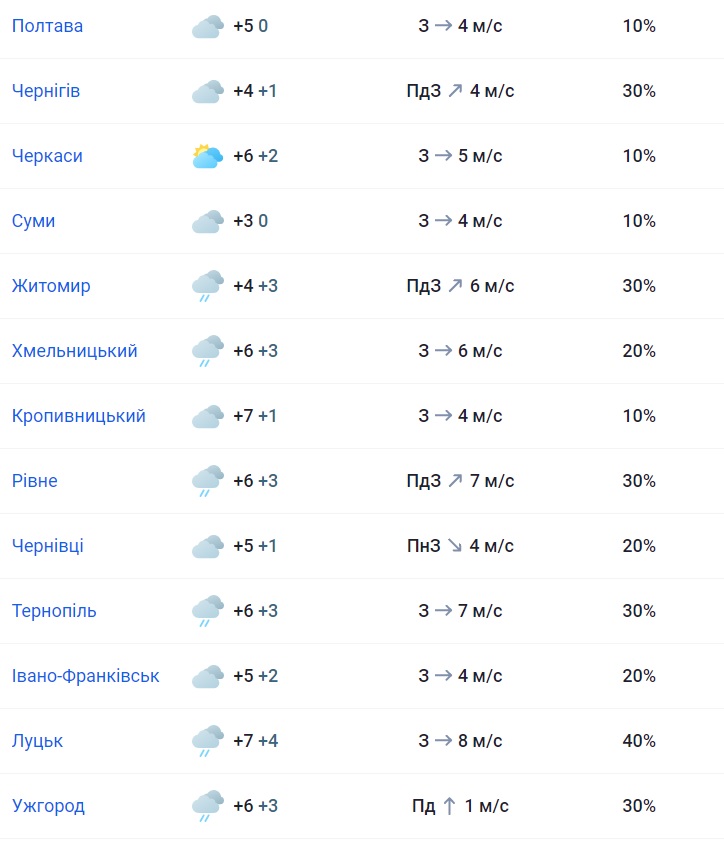Screen dimensions: 724x846
Task: Open the Хмельницький forecast link
Action: click(x=75, y=351)
